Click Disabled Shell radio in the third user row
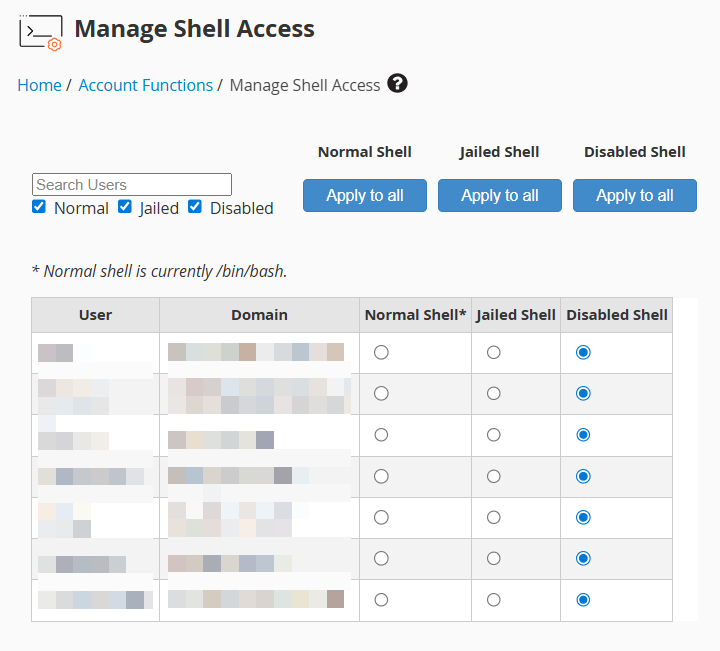Viewport: 720px width, 651px height. (583, 435)
